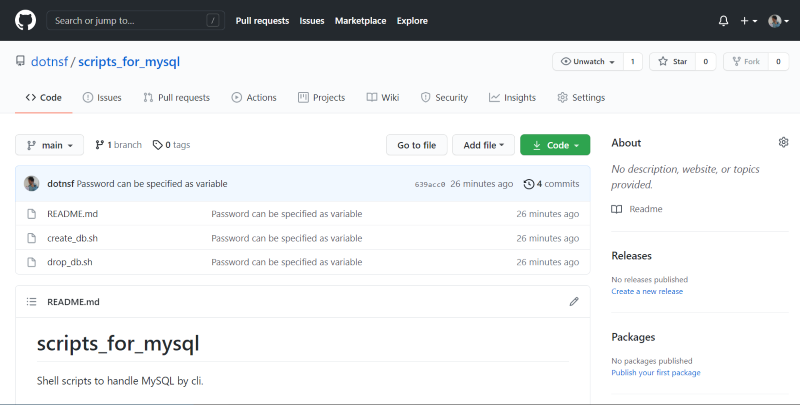View the 0 tags link
Image resolution: width=800 pixels, height=405 pixels.
[171, 145]
